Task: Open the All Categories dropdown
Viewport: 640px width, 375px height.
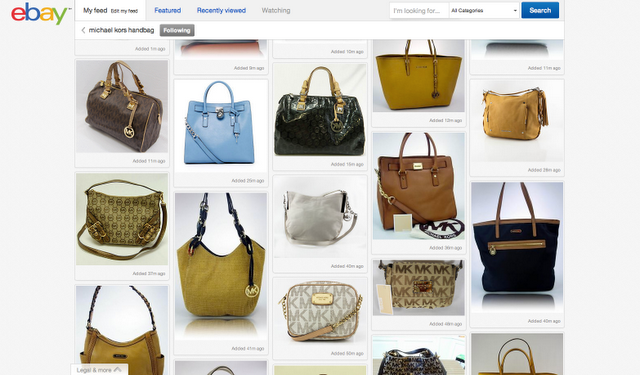Action: coord(484,11)
